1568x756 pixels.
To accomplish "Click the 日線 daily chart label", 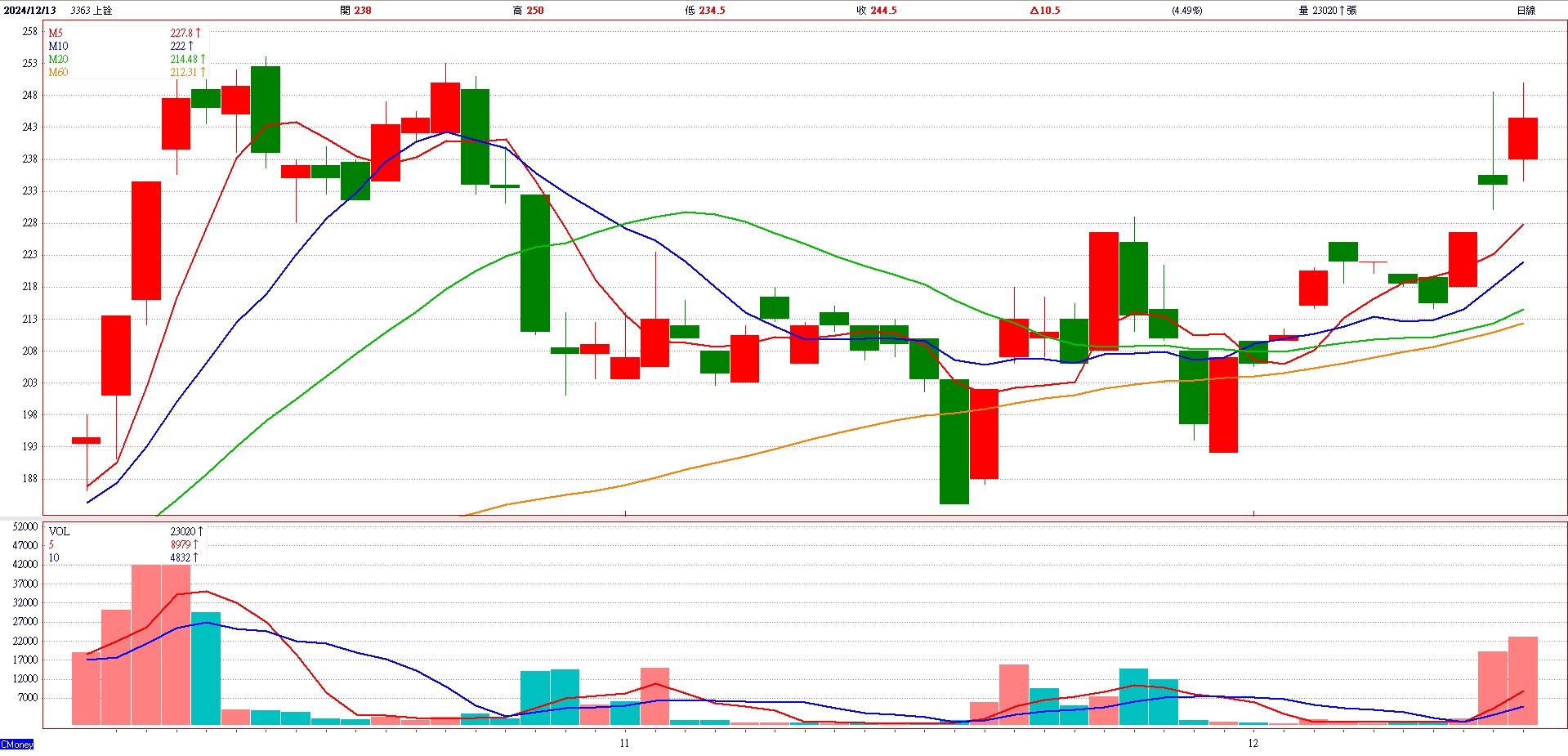I will point(1526,11).
